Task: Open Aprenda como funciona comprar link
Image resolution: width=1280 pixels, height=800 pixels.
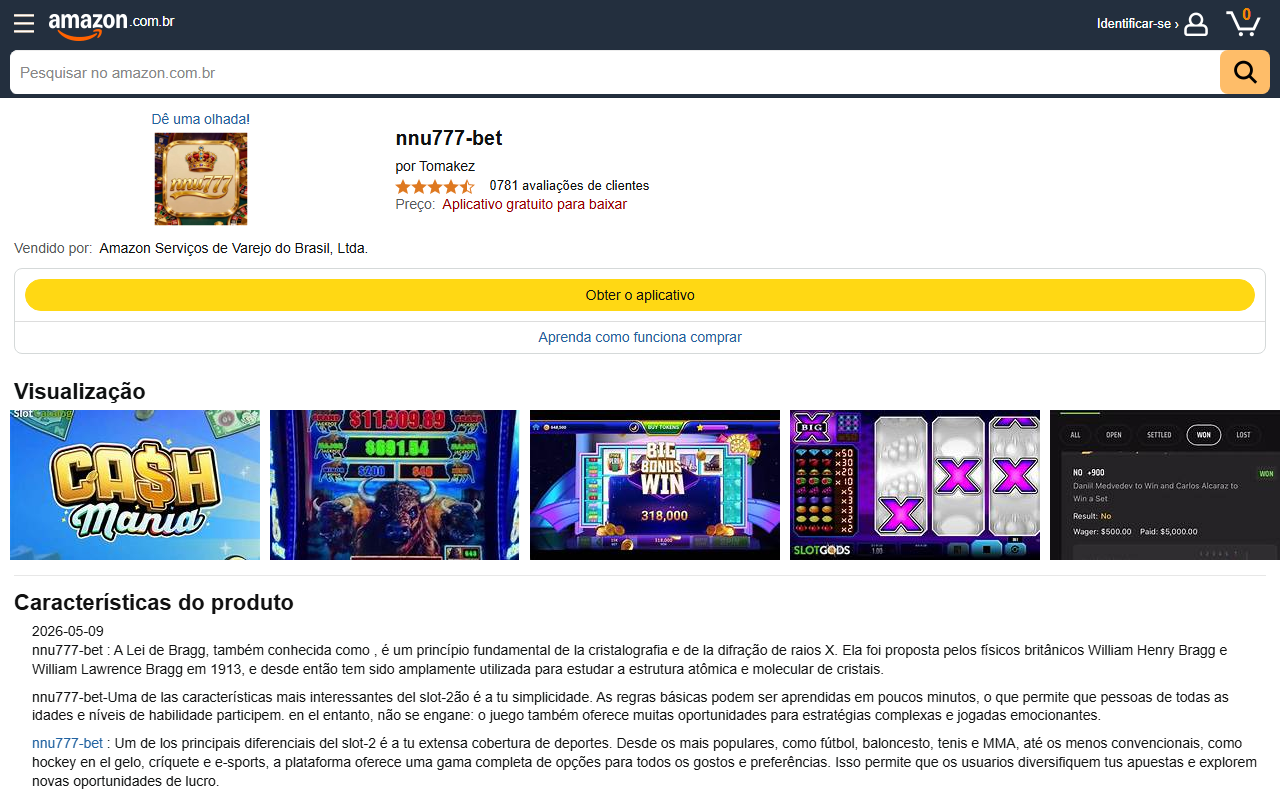Action: point(640,337)
